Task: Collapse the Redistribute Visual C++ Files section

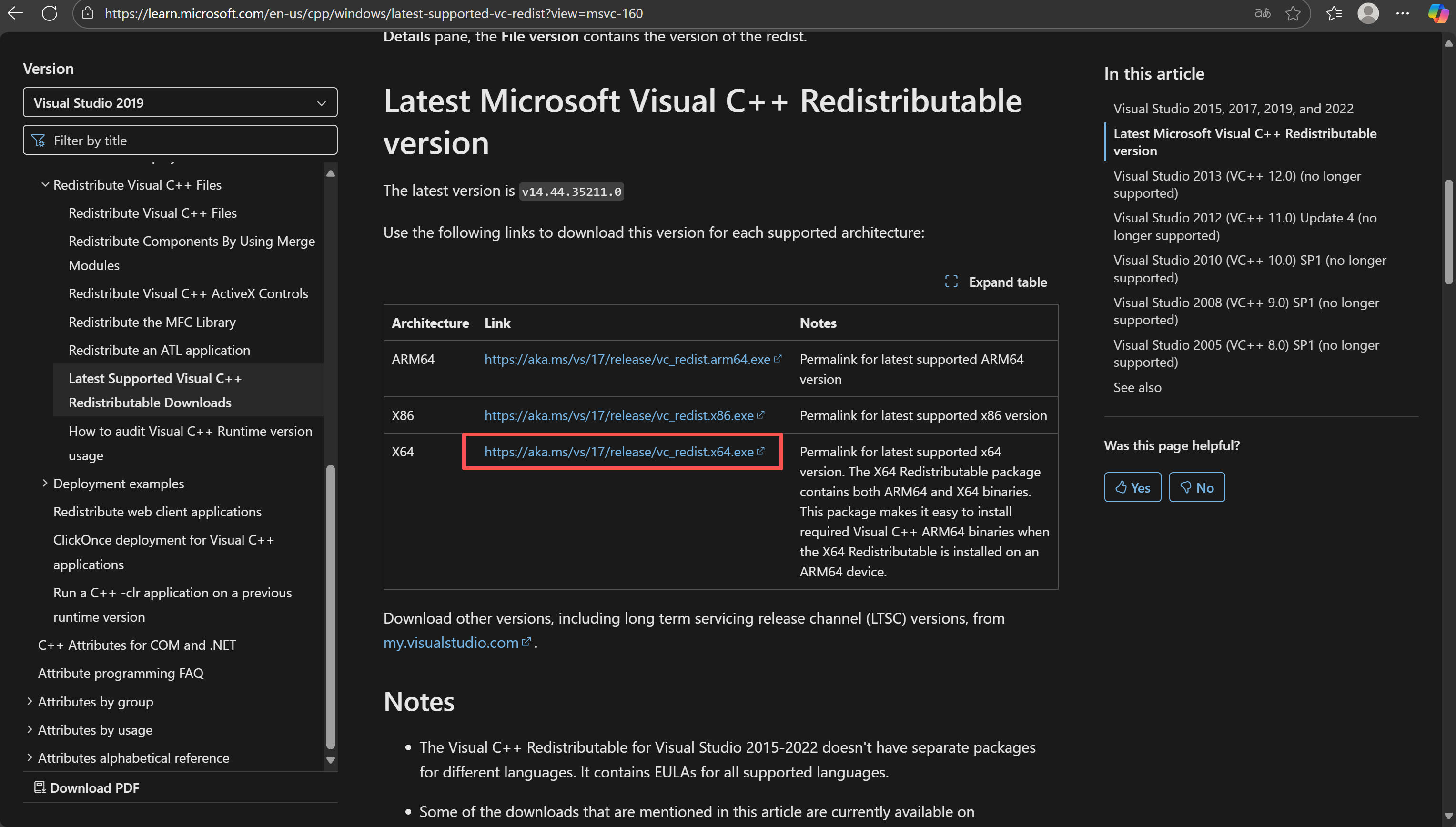Action: tap(45, 185)
